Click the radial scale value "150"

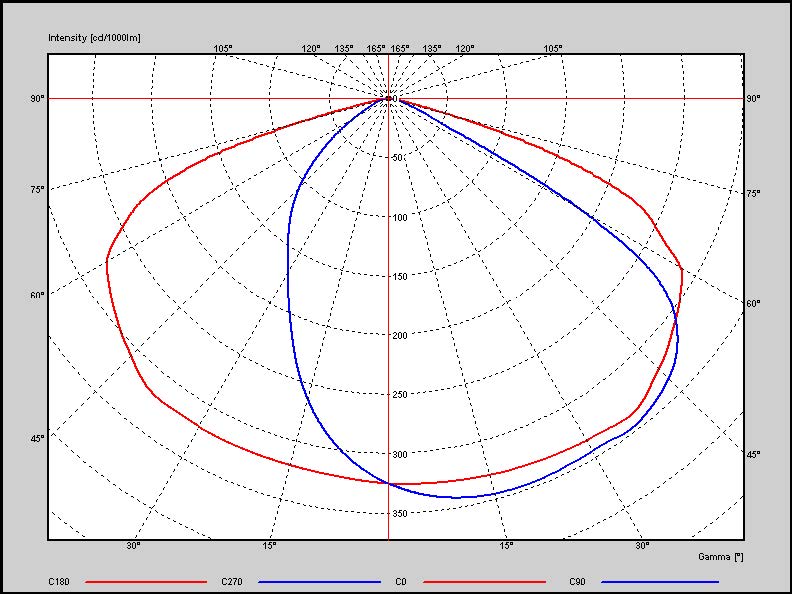400,277
